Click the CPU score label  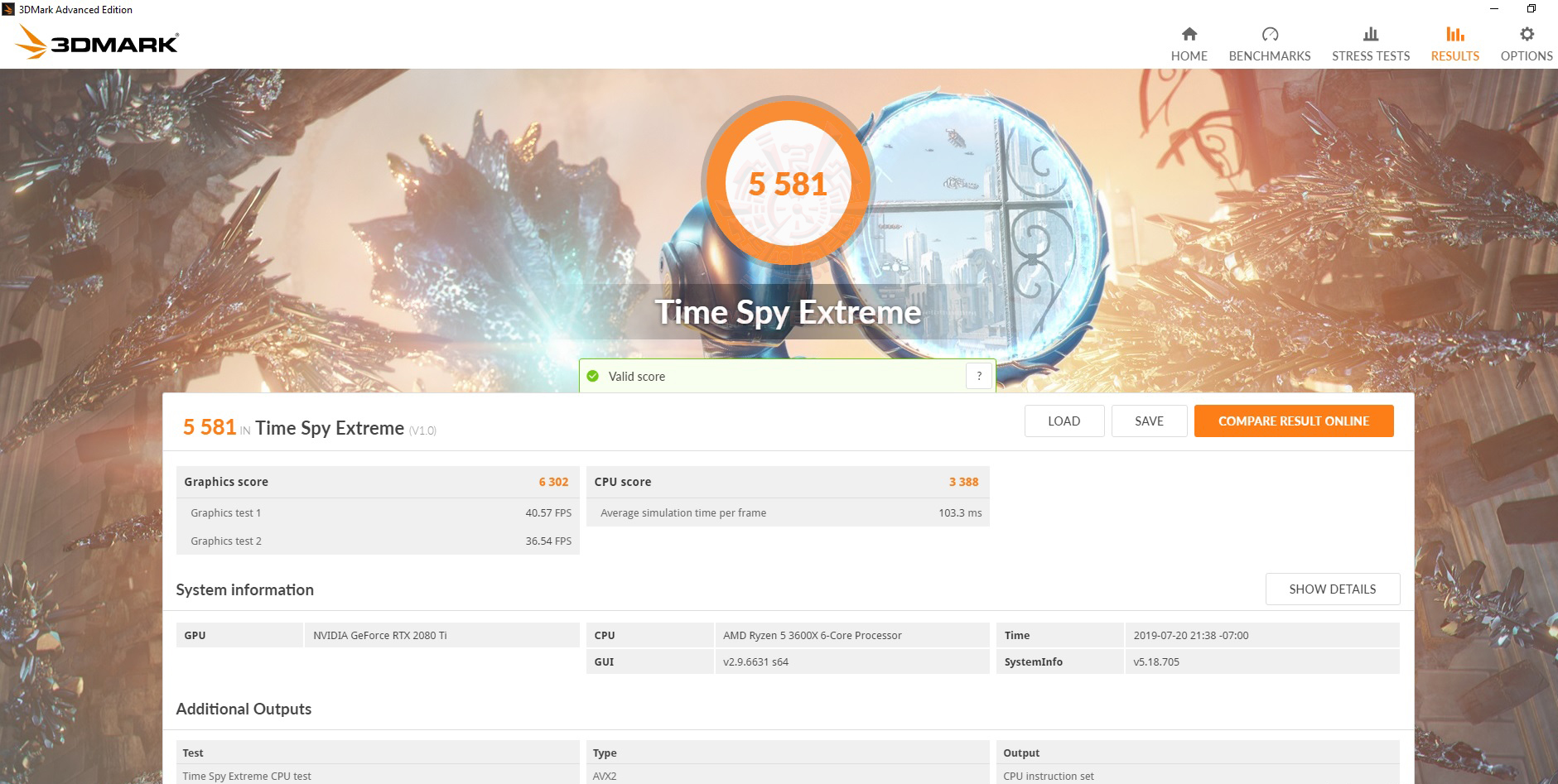tap(622, 482)
